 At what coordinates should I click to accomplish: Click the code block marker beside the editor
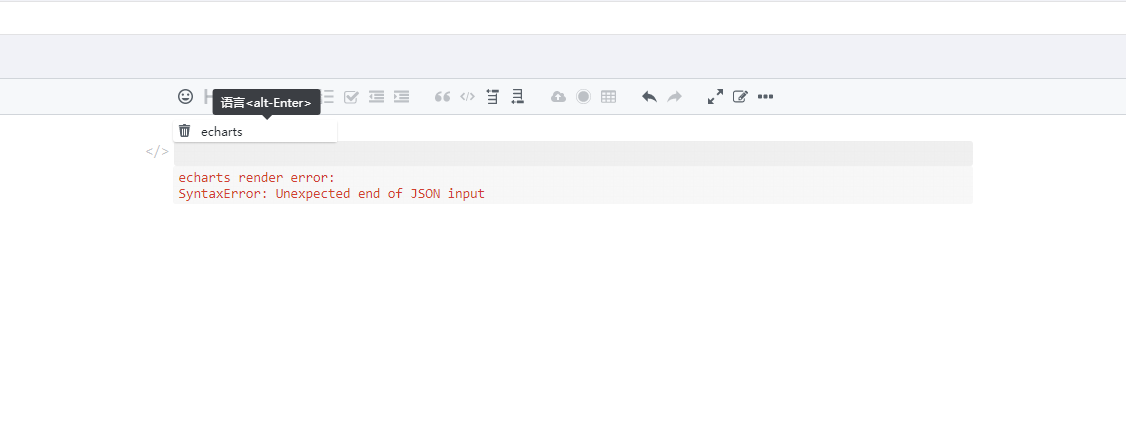(x=157, y=152)
